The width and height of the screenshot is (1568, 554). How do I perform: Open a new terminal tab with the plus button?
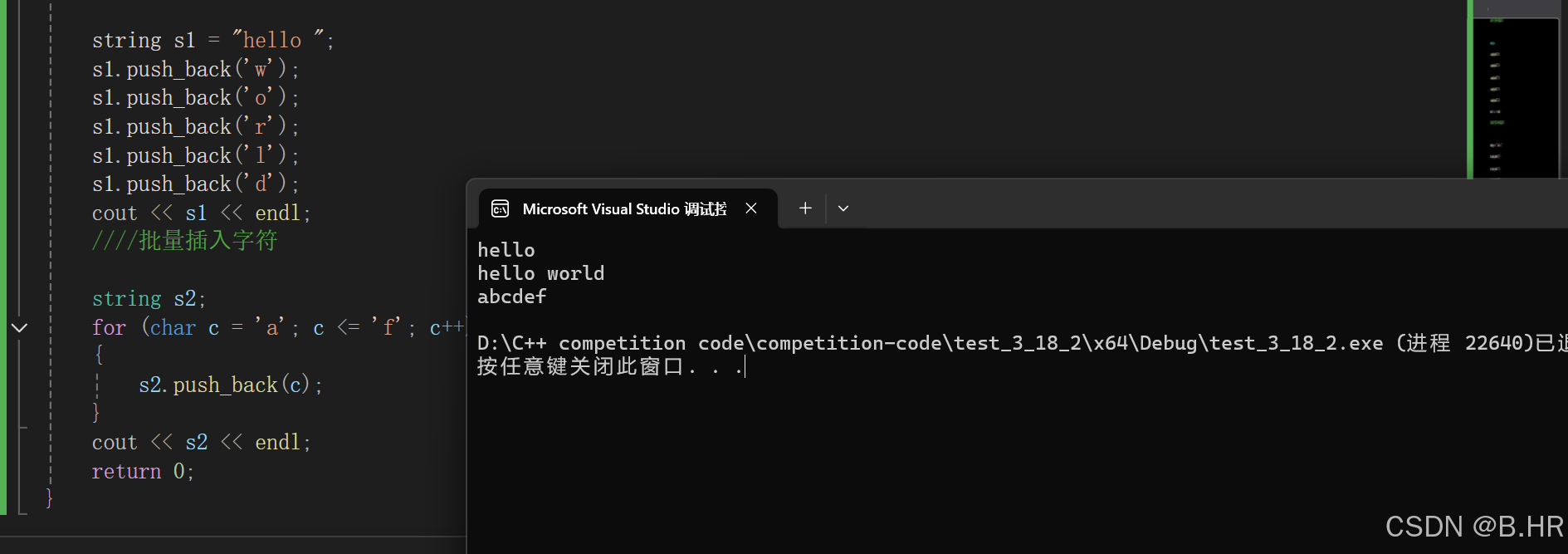pyautogui.click(x=804, y=208)
